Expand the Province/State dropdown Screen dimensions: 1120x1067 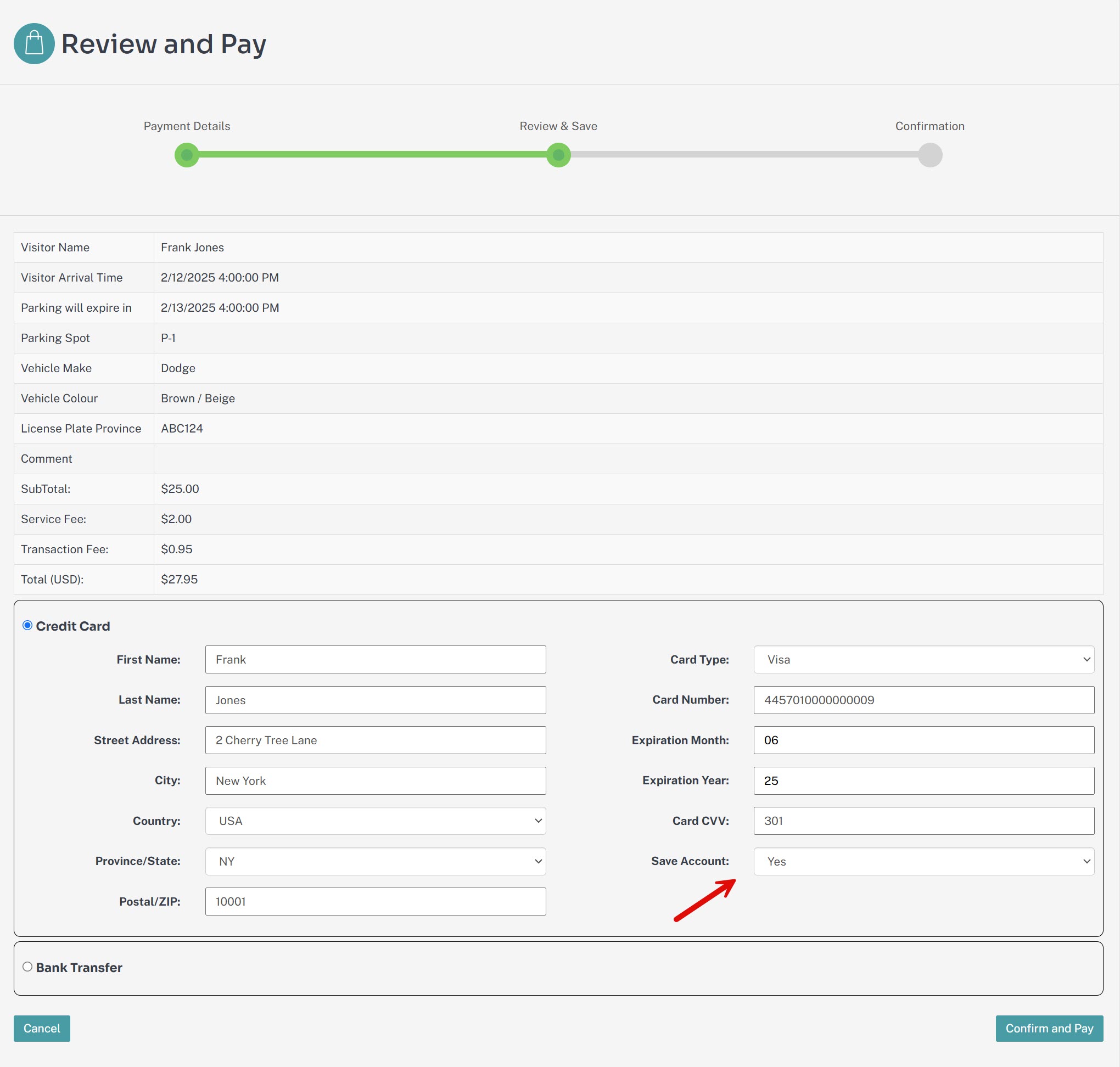[x=376, y=861]
